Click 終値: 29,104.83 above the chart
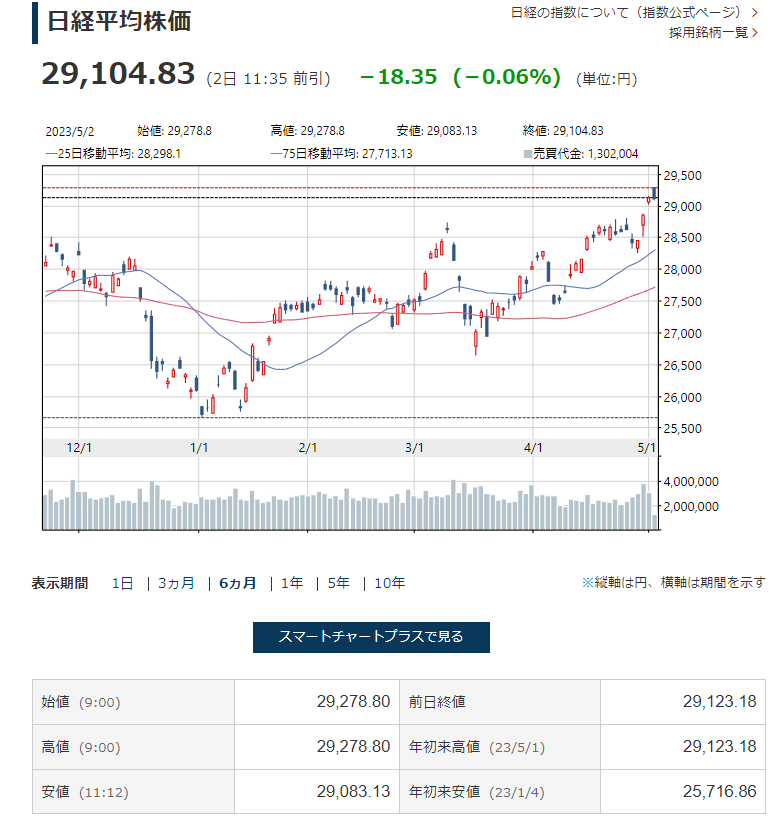Screen dimensions: 773x835 click(563, 131)
